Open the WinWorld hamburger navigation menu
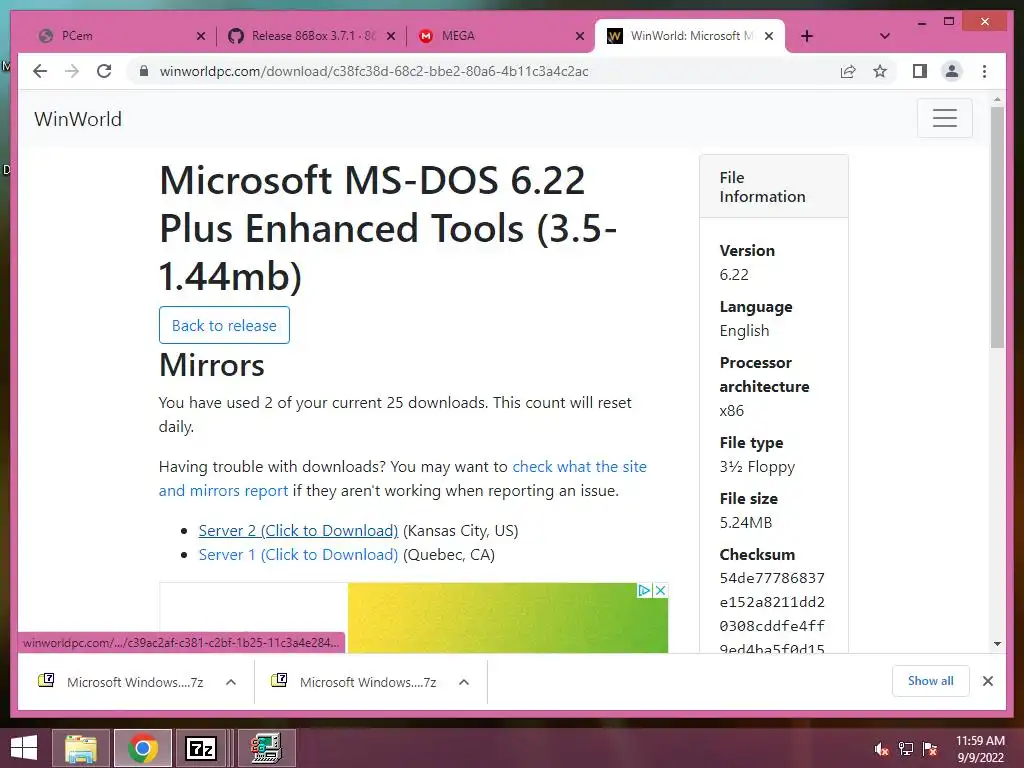The image size is (1024, 768). (944, 118)
